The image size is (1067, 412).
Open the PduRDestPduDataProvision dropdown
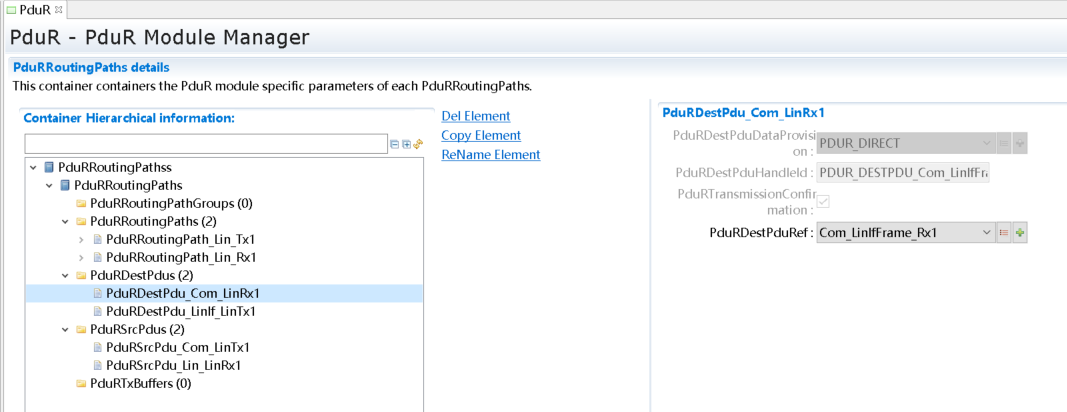986,143
